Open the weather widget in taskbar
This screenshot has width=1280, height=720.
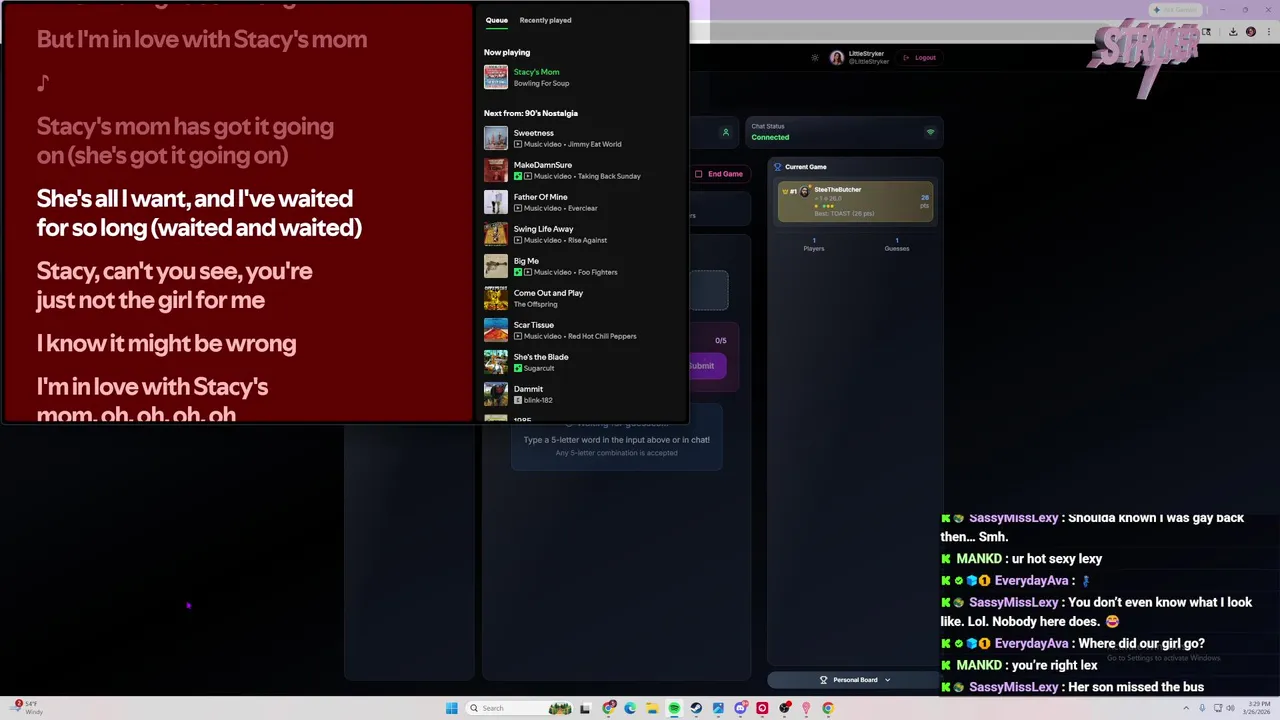click(27, 708)
